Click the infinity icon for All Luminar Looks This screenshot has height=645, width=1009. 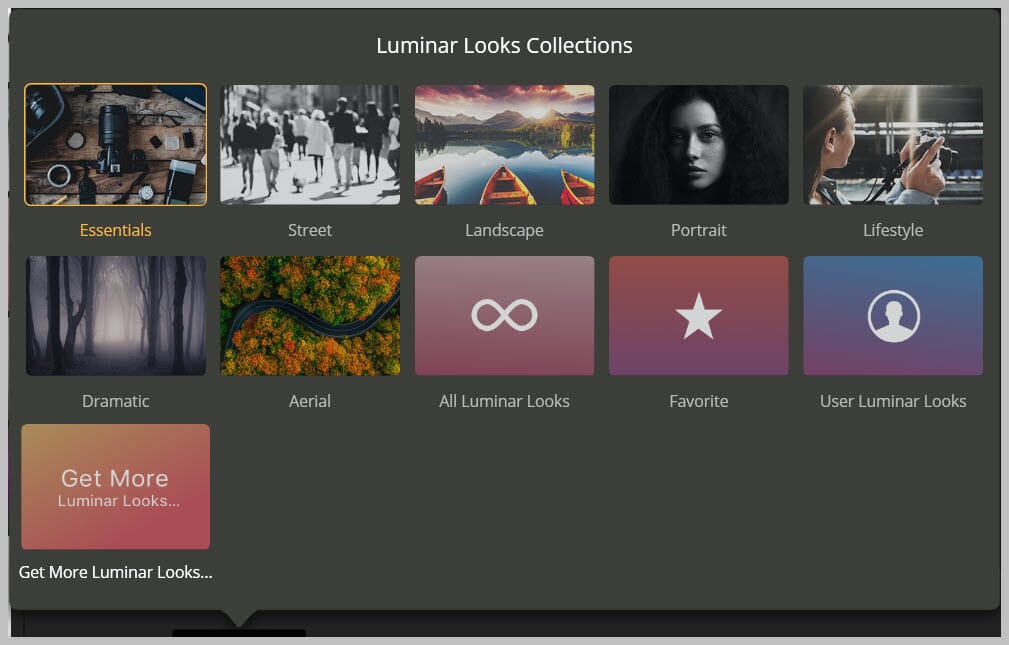coord(504,315)
